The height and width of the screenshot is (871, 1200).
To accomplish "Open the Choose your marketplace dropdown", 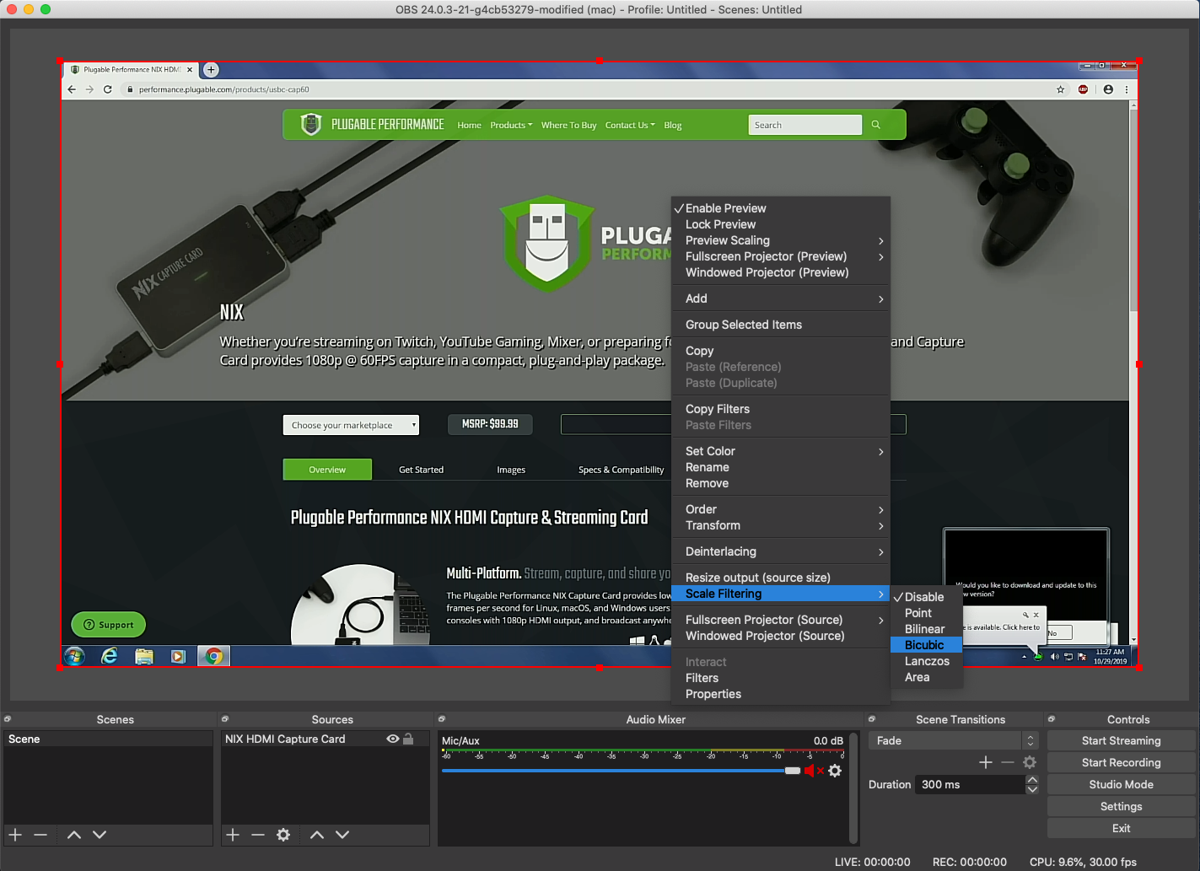I will click(x=351, y=424).
